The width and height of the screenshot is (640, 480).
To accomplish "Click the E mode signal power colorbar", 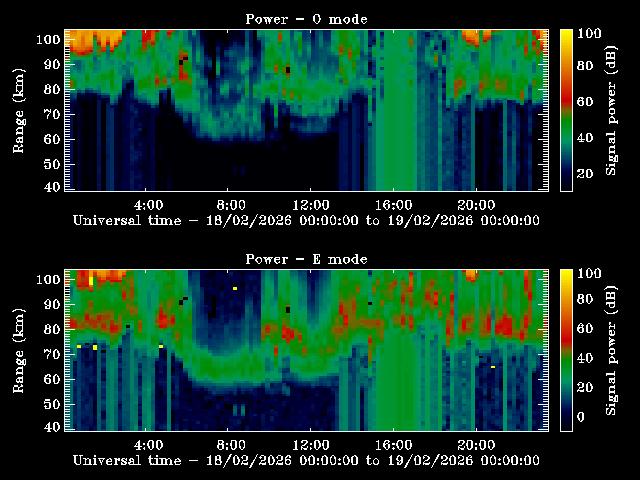I will [565, 350].
